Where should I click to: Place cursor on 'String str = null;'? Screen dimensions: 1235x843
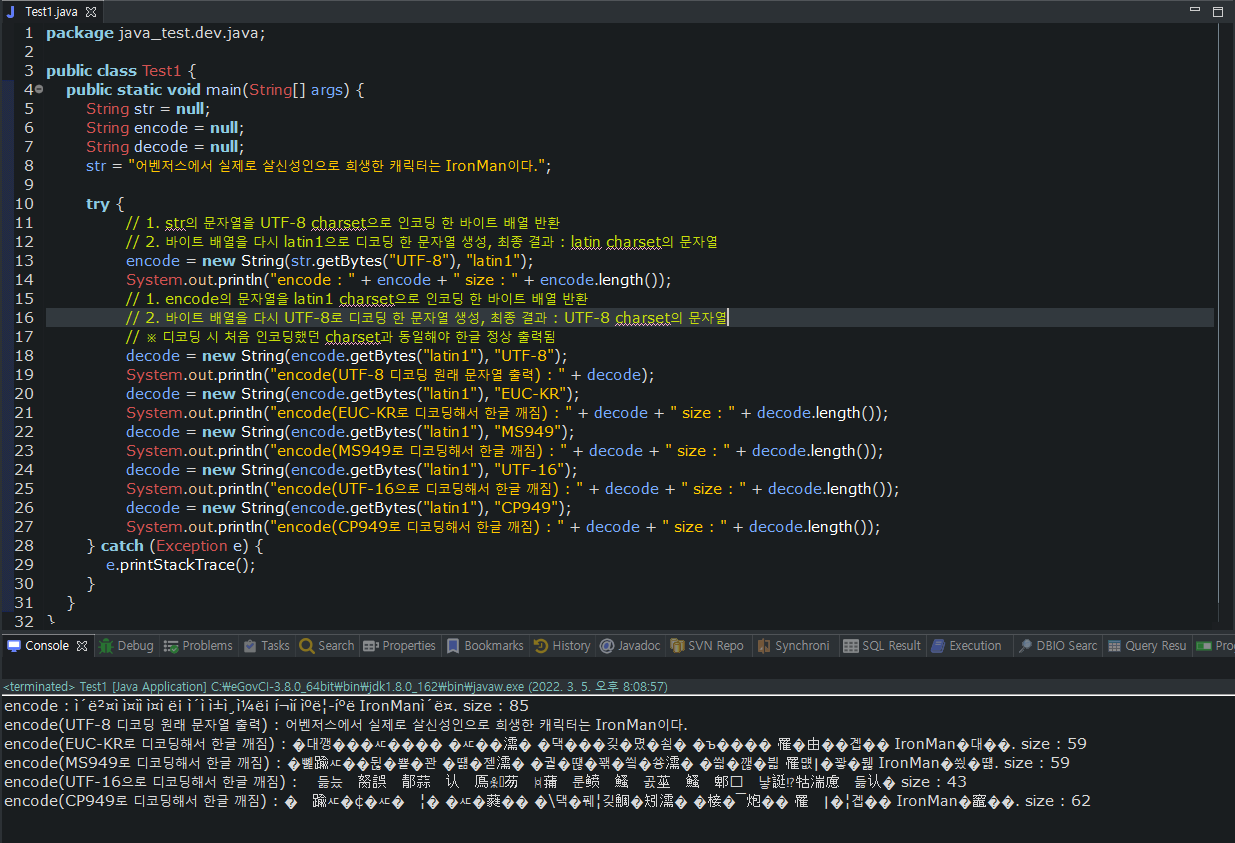(146, 109)
